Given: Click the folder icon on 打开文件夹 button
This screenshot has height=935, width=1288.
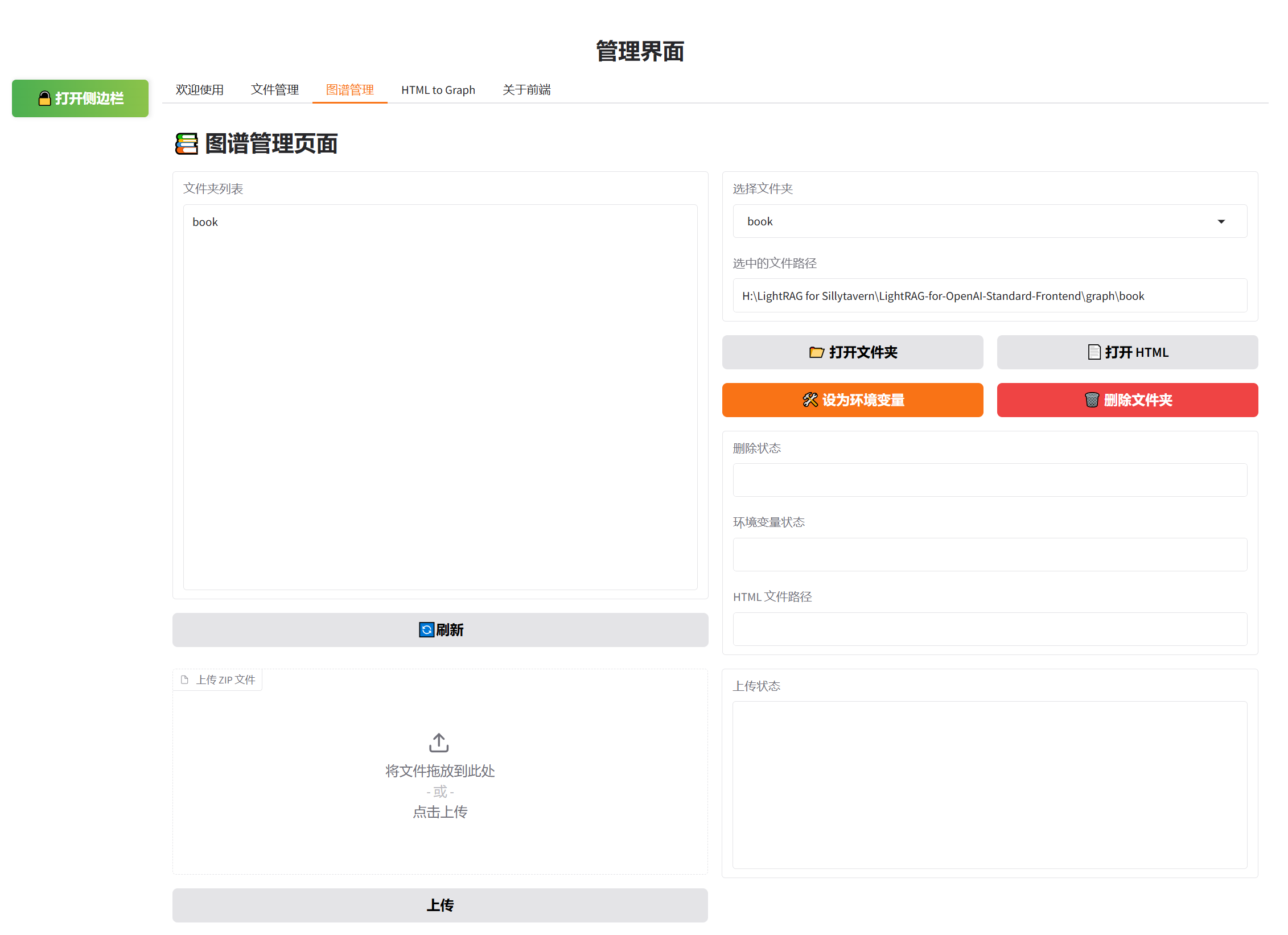Looking at the screenshot, I should pyautogui.click(x=816, y=352).
